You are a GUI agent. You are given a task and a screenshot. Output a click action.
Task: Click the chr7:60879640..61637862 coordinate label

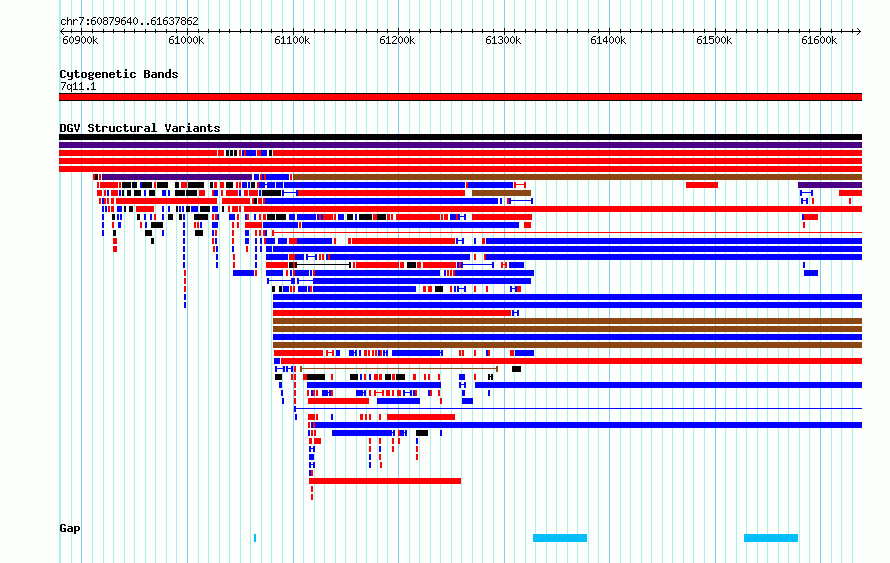click(129, 22)
